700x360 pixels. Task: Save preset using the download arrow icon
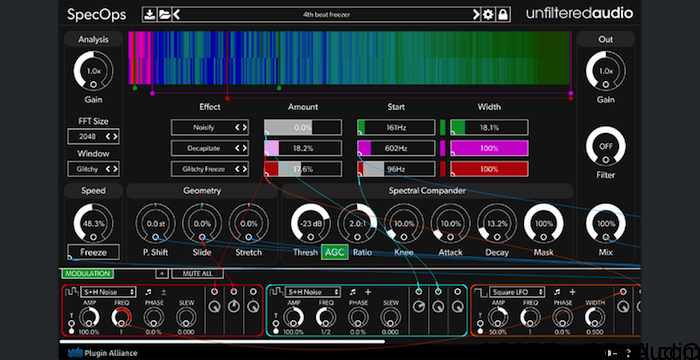tap(149, 14)
